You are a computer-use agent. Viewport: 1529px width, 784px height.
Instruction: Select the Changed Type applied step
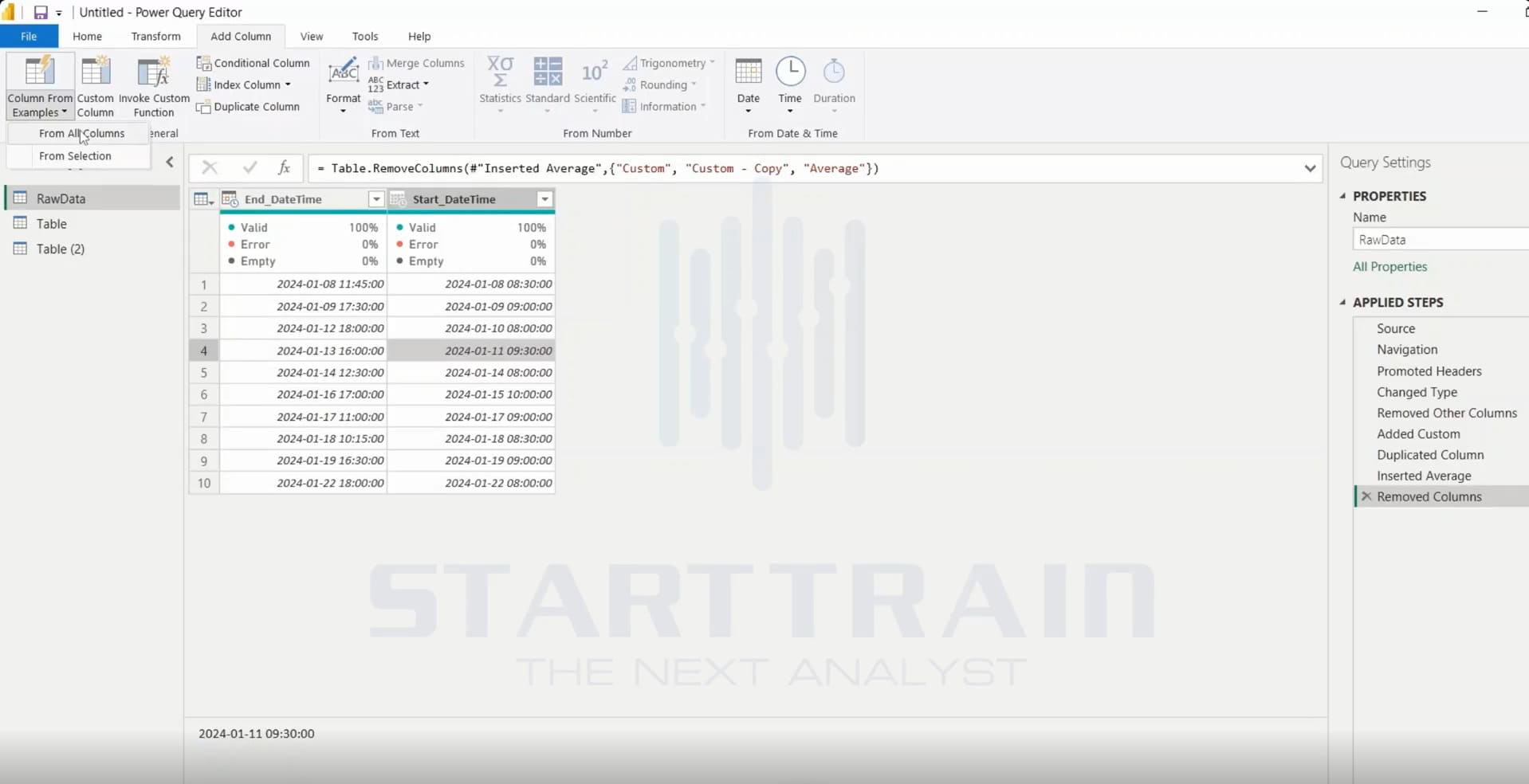(1417, 392)
